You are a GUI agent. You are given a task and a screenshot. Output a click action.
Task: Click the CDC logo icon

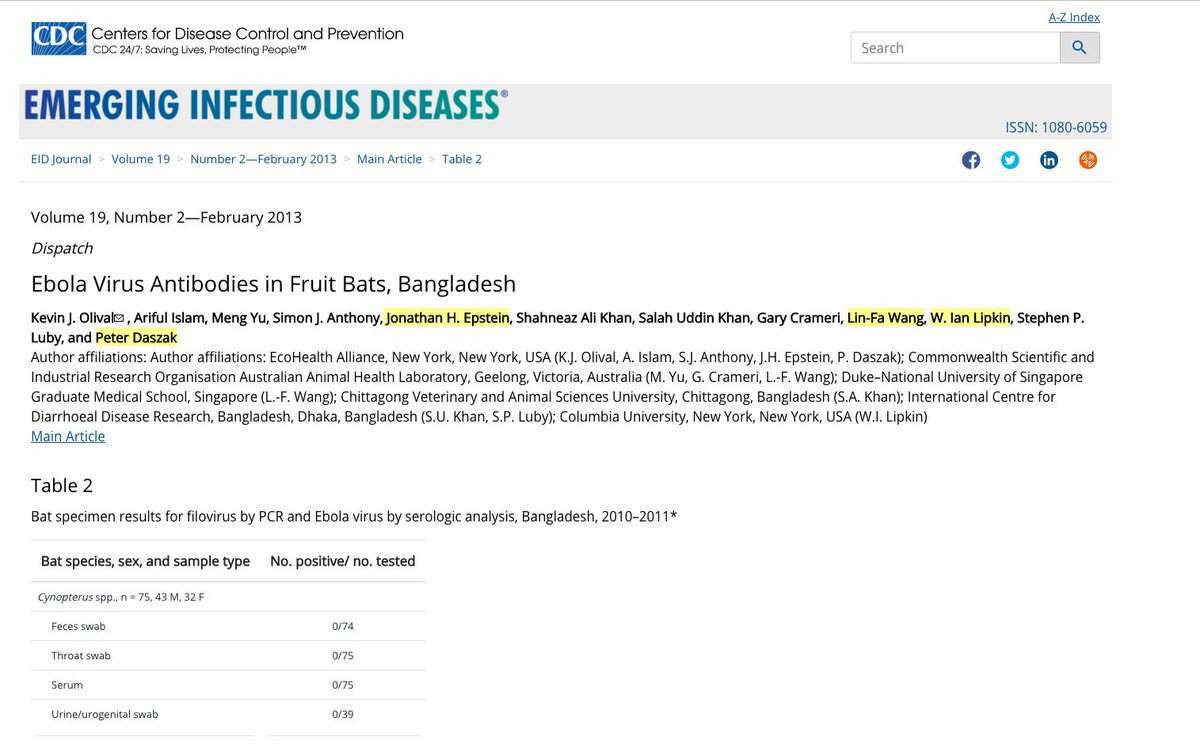pyautogui.click(x=58, y=41)
